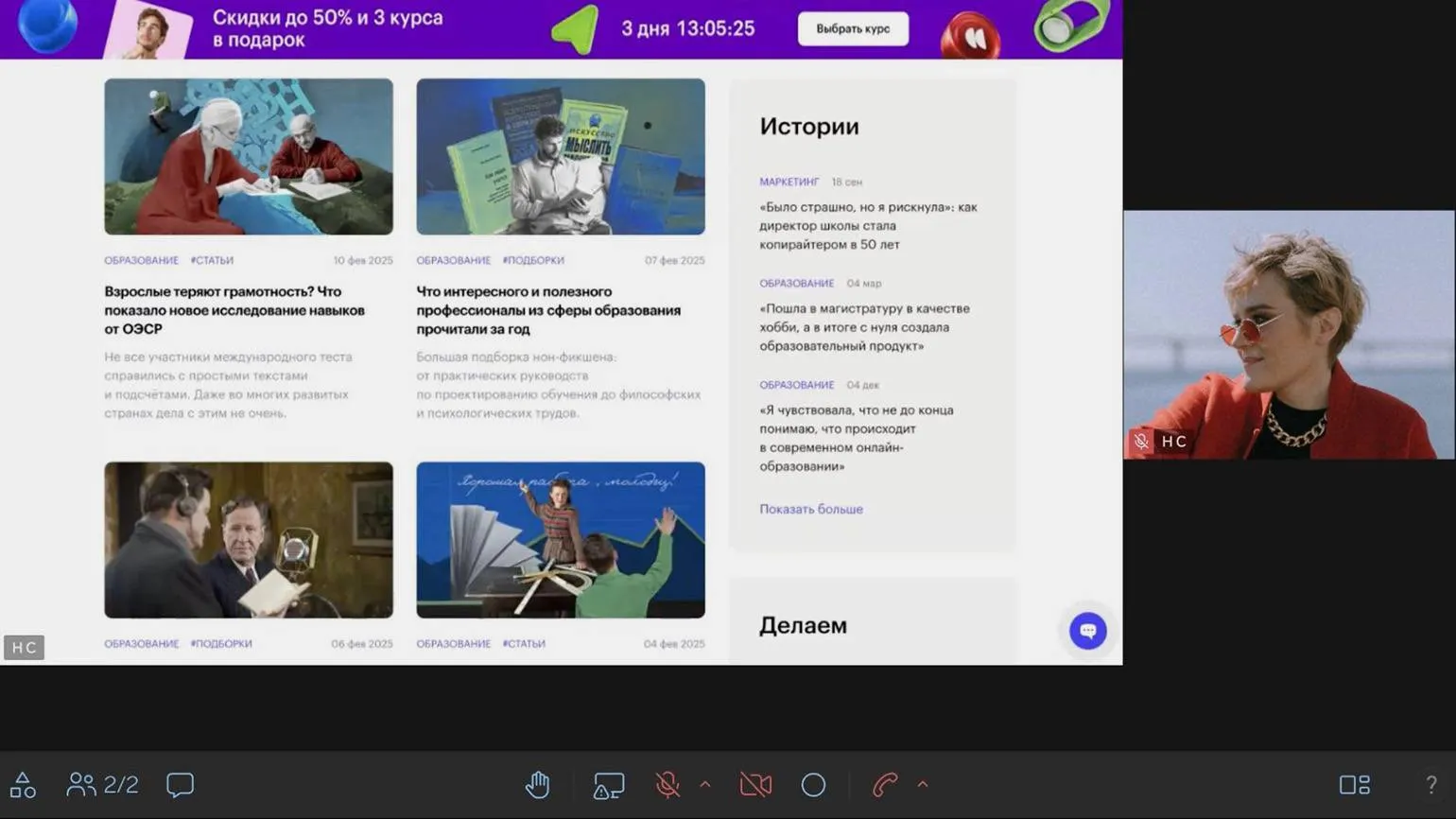Start recording with the circle icon
1456x819 pixels.
[x=813, y=785]
